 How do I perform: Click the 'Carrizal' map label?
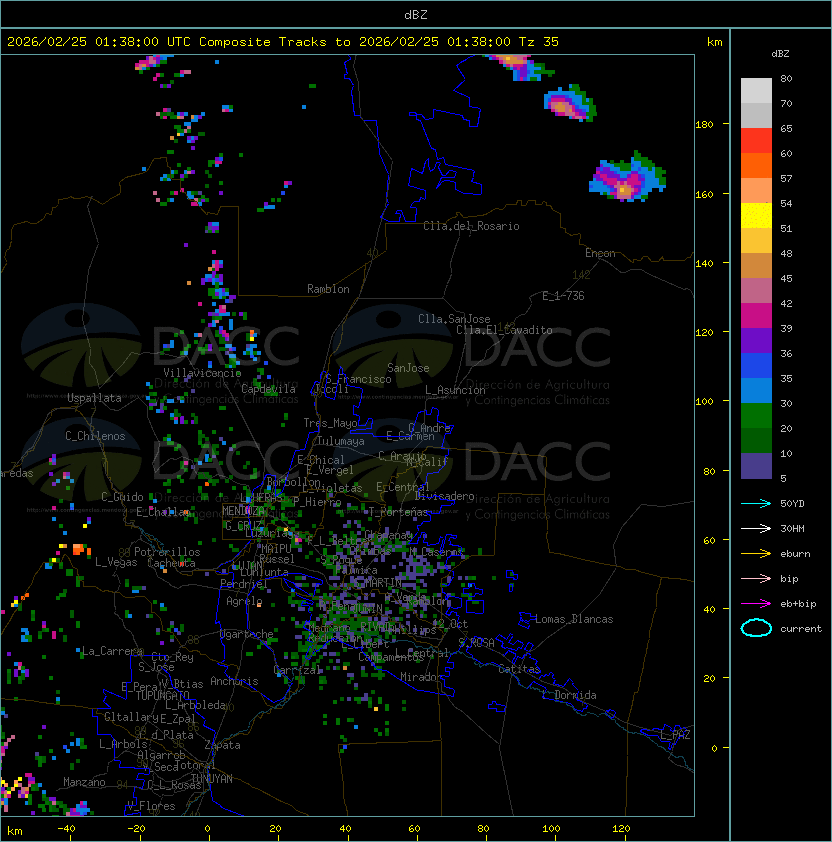297,670
